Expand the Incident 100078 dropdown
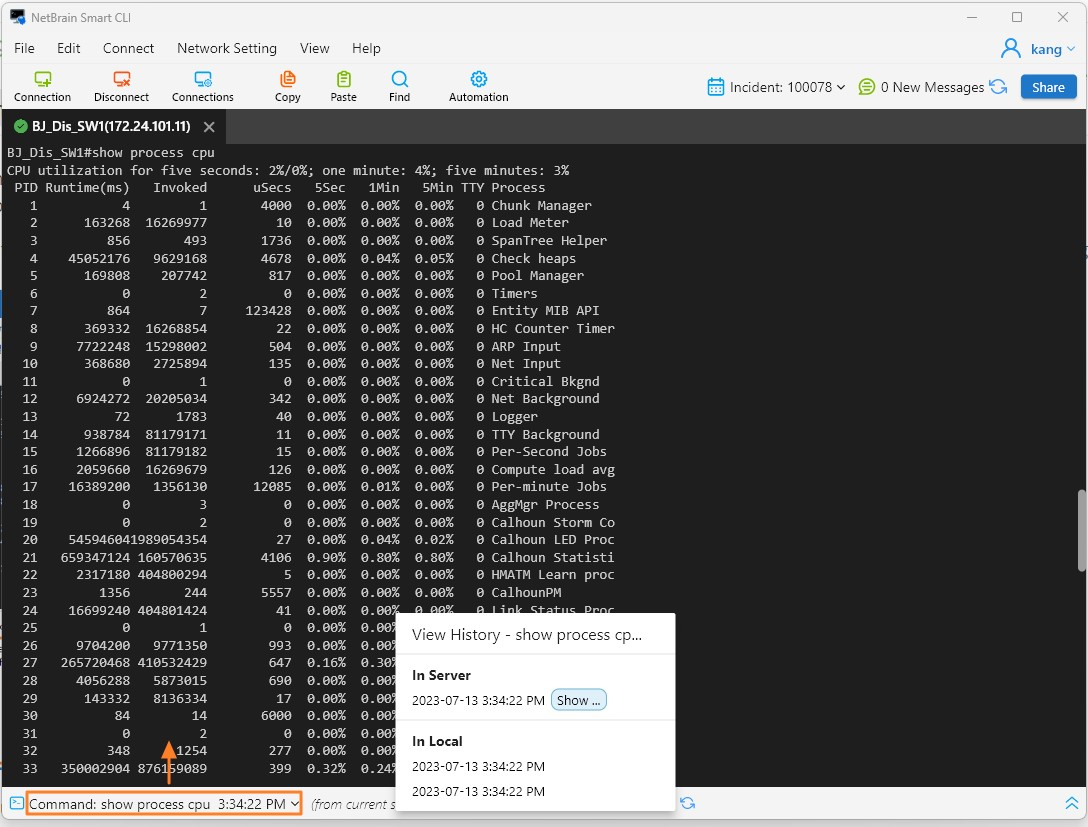The image size is (1088, 827). (777, 87)
